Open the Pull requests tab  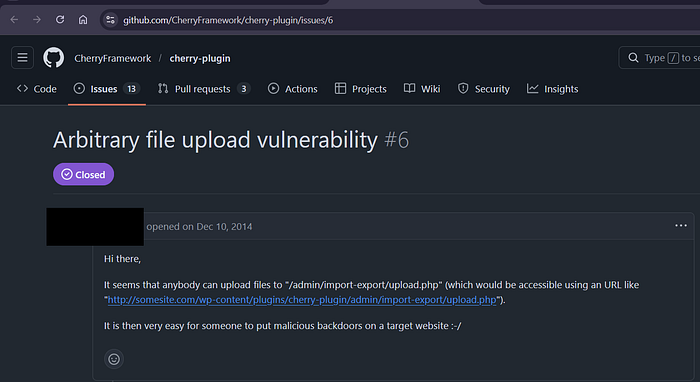pos(204,89)
